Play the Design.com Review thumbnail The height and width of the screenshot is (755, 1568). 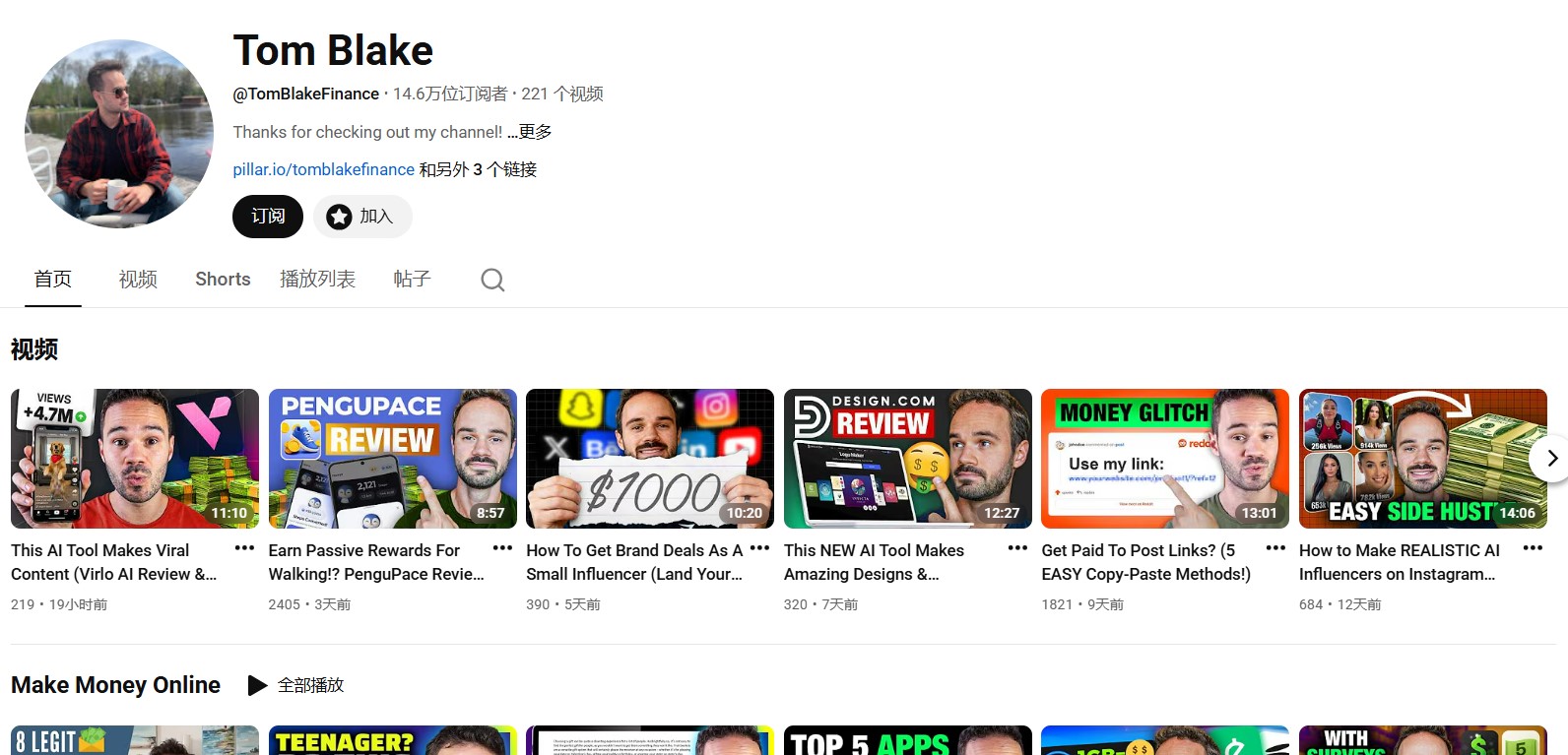point(908,459)
